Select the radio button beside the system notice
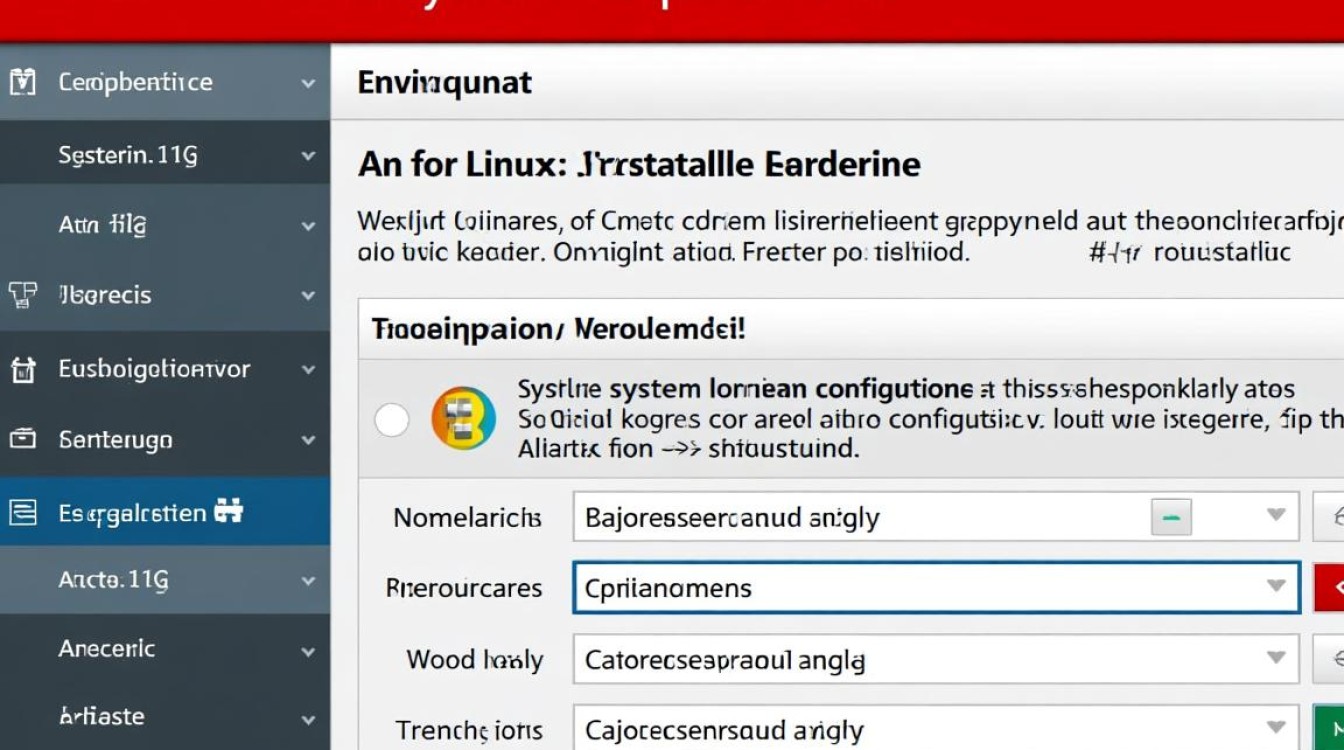 coord(392,419)
